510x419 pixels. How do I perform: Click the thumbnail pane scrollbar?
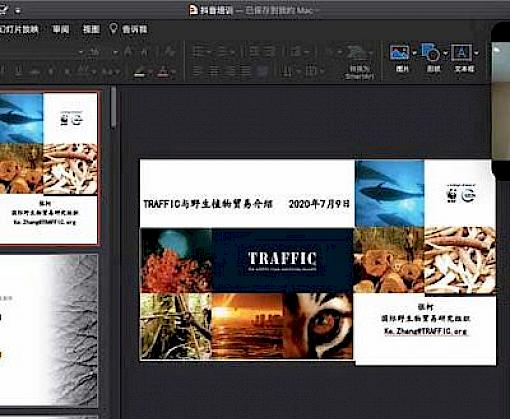point(114,107)
